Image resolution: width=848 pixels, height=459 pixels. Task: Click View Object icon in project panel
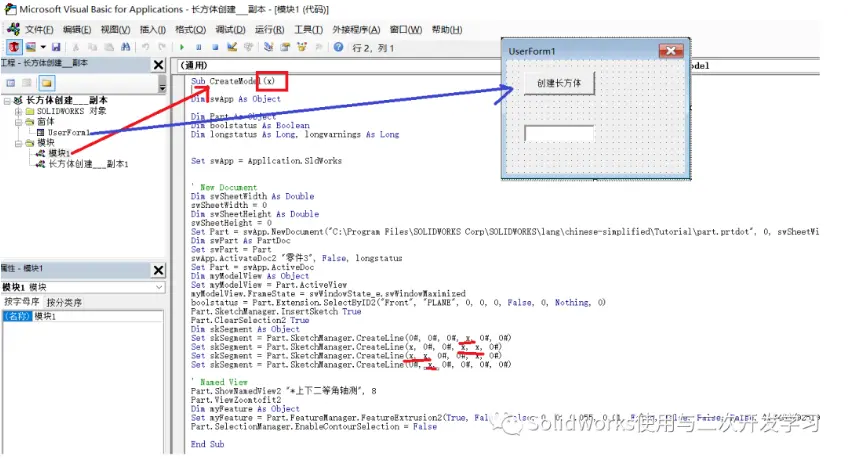[x=28, y=83]
